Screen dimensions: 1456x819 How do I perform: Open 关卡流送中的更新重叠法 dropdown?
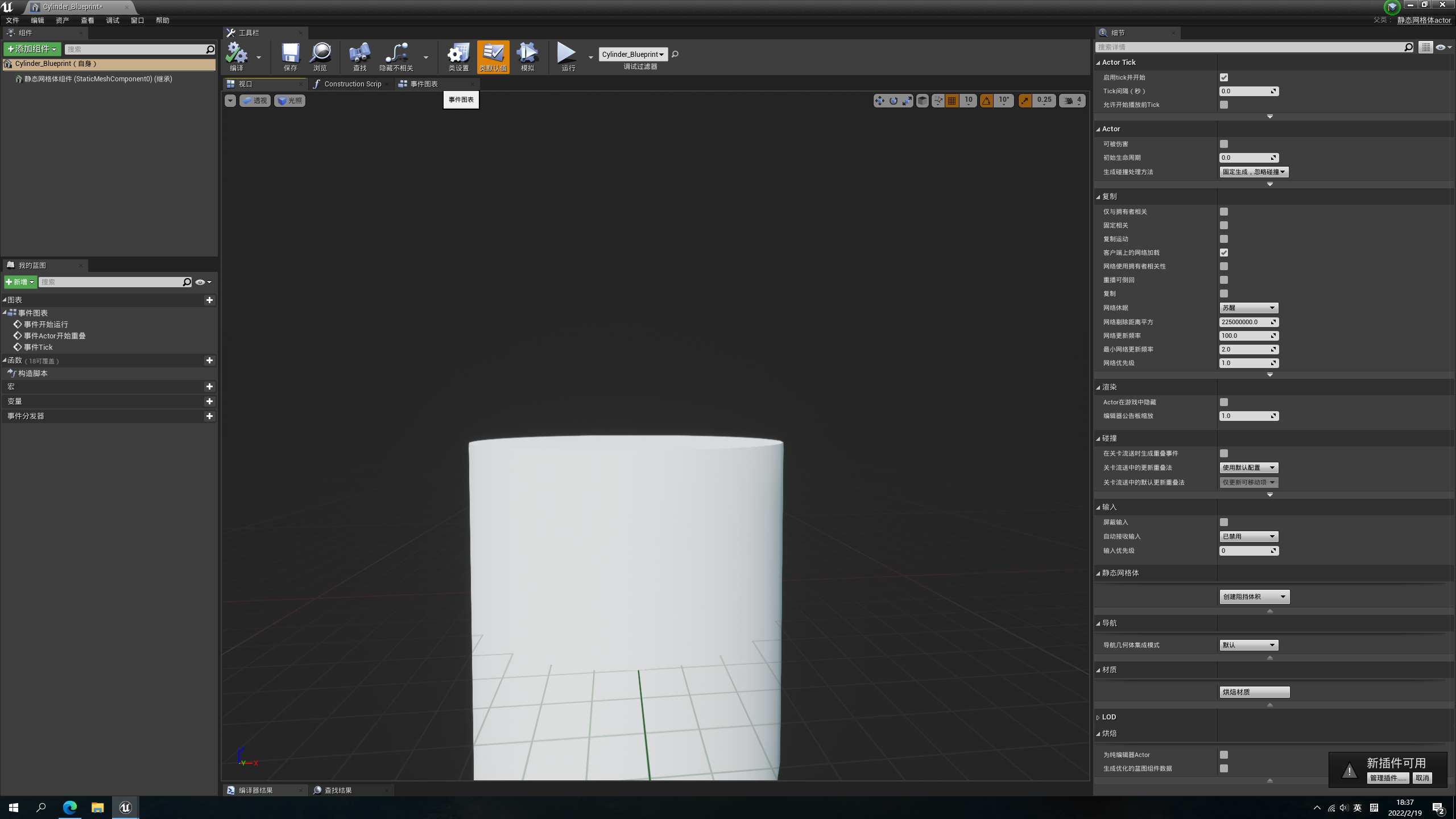tap(1249, 468)
